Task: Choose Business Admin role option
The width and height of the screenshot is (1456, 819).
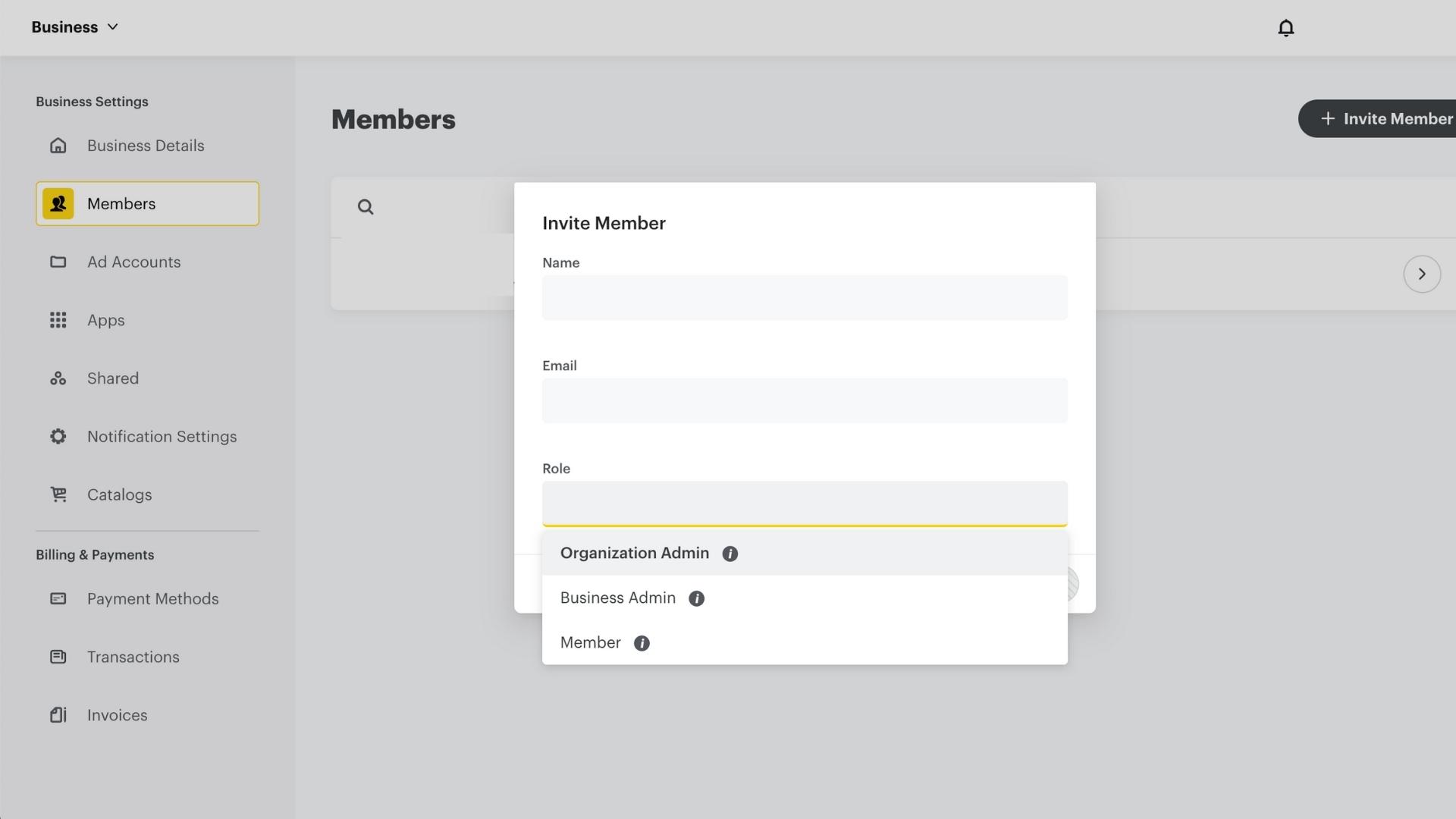Action: pyautogui.click(x=805, y=598)
